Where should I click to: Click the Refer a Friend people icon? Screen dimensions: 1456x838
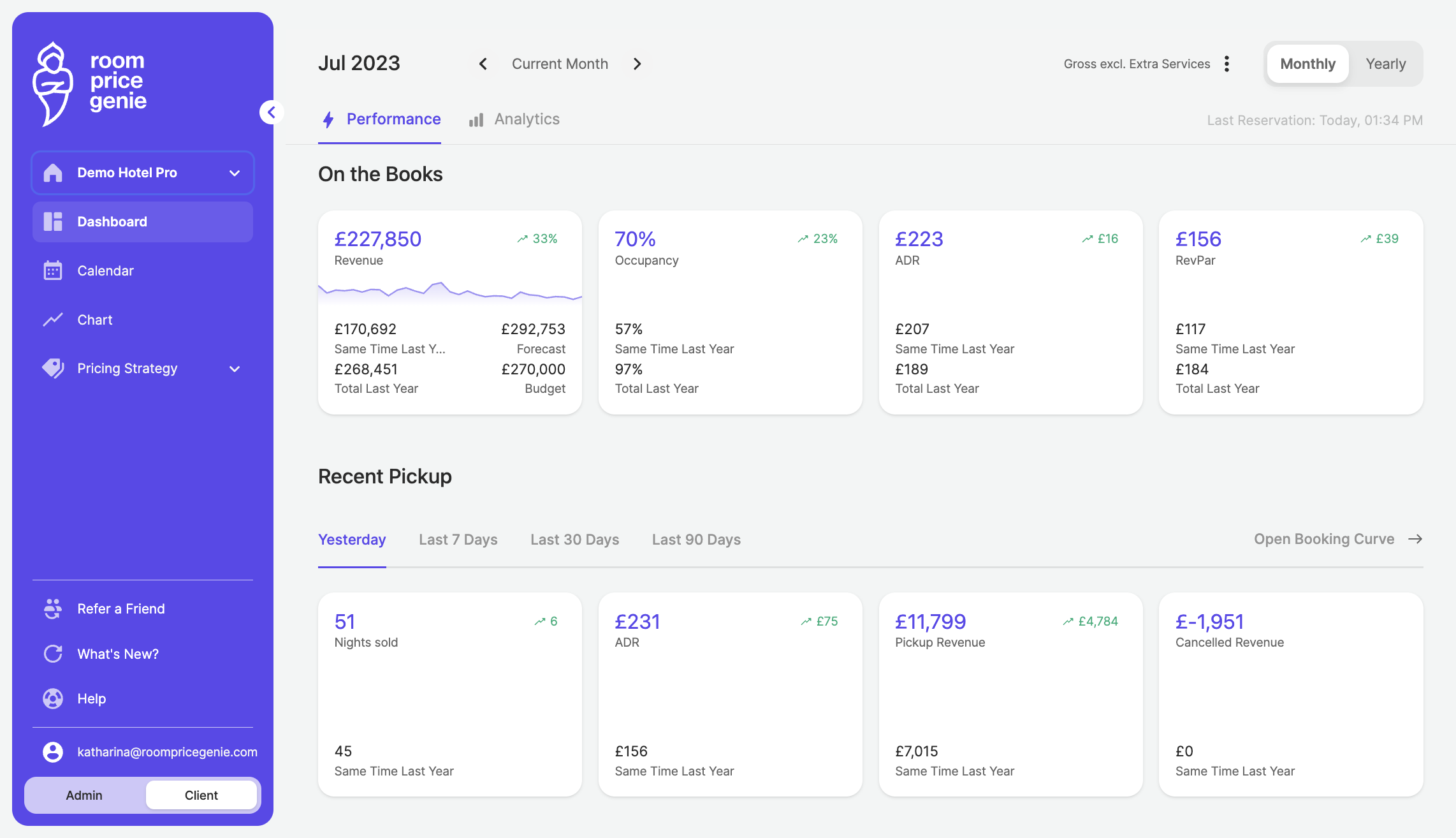tap(53, 609)
